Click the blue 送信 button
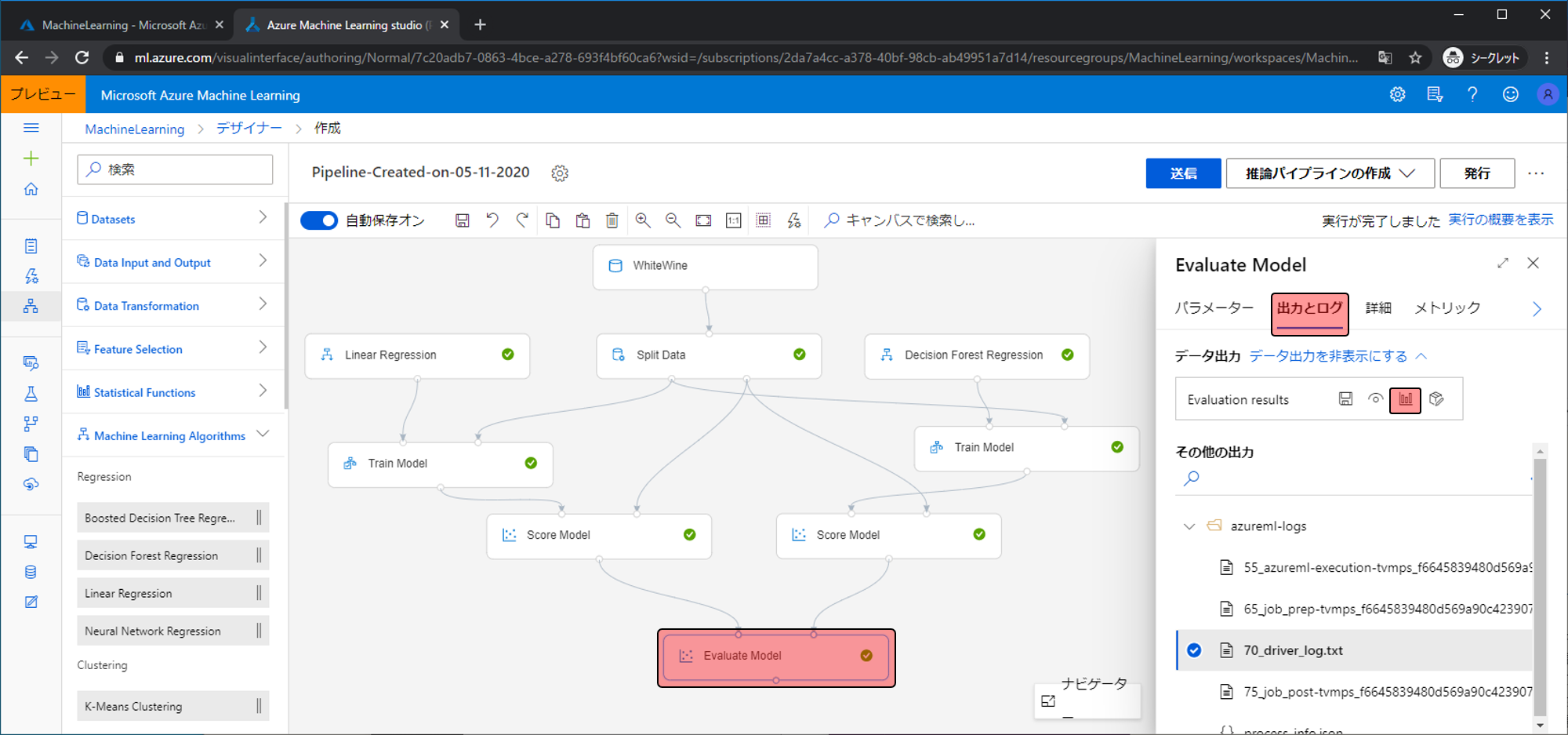 pyautogui.click(x=1182, y=173)
